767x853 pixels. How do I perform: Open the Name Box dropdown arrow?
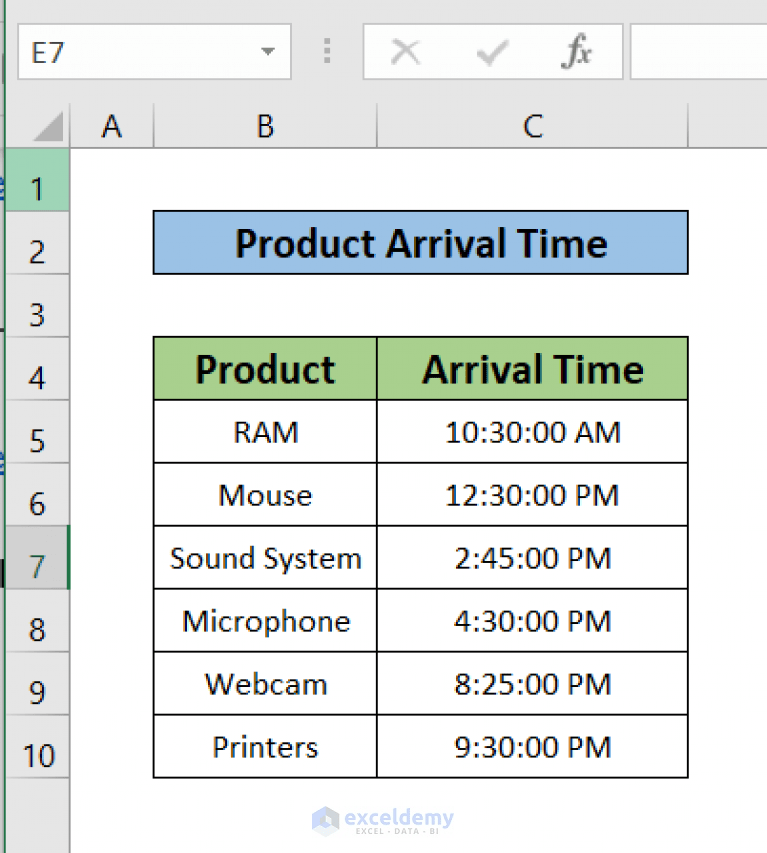click(x=266, y=53)
